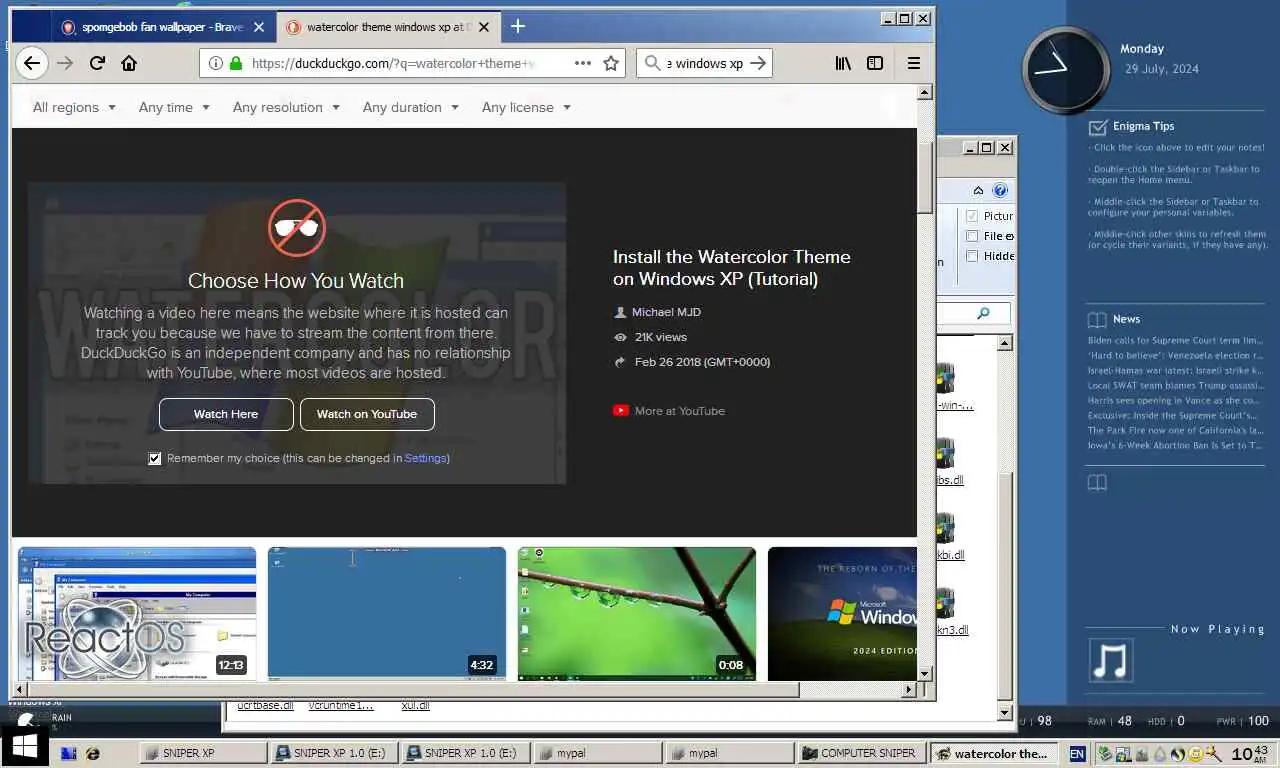Toggle the Pictur… checkbox in Explorer window

971,216
